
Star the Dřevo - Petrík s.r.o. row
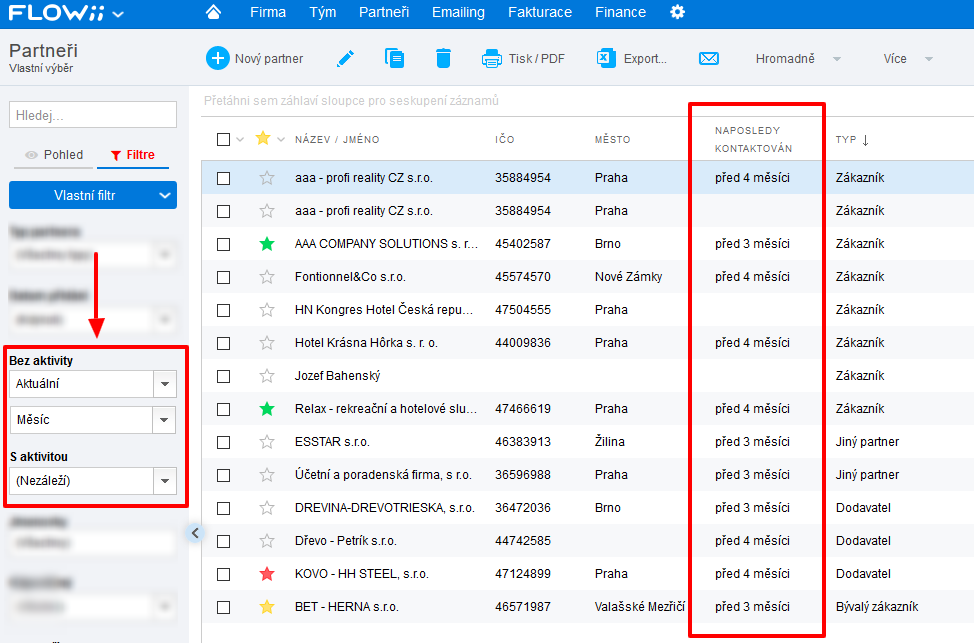267,540
